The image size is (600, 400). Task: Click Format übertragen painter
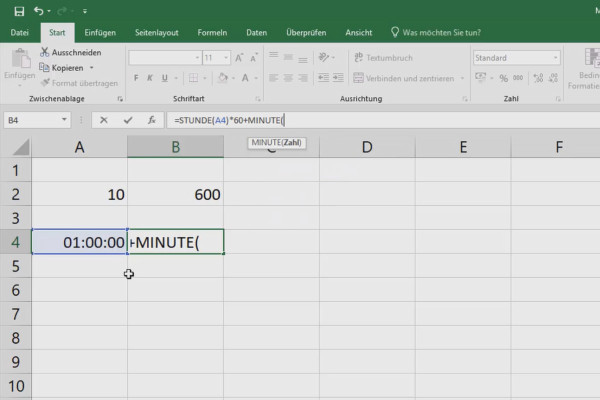click(79, 83)
